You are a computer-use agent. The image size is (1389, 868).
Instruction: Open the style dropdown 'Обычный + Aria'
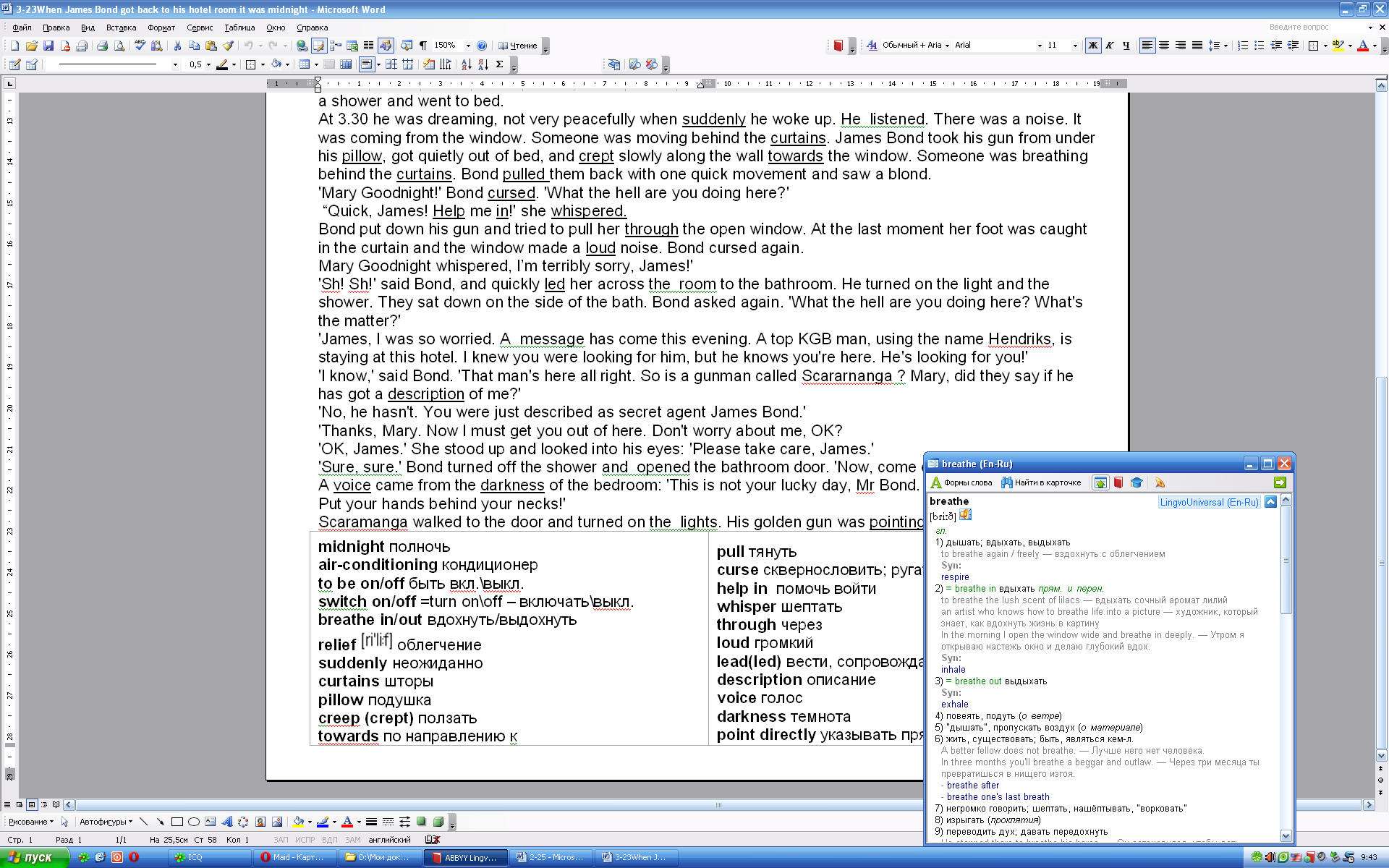[x=947, y=45]
